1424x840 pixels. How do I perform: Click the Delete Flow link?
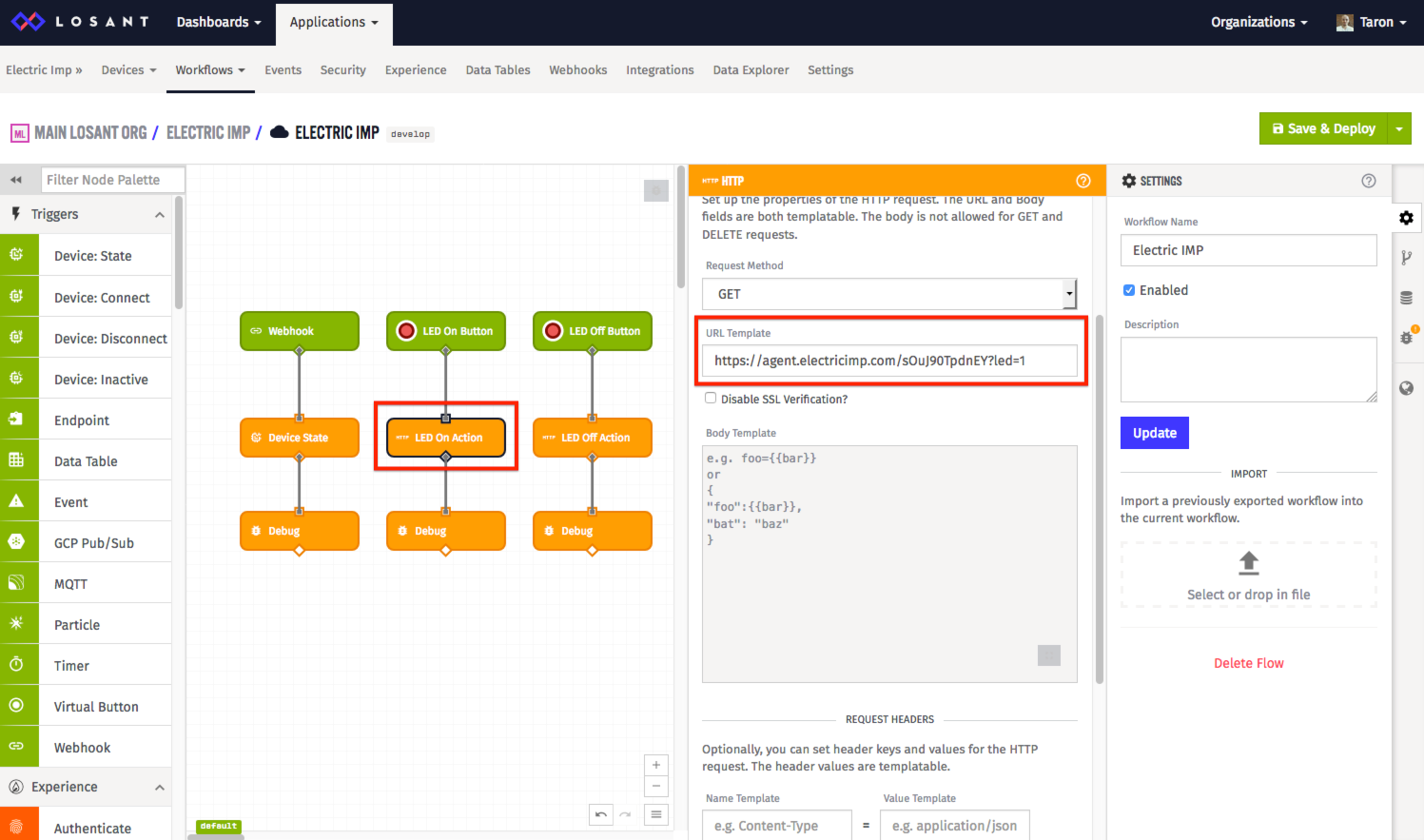(x=1249, y=663)
